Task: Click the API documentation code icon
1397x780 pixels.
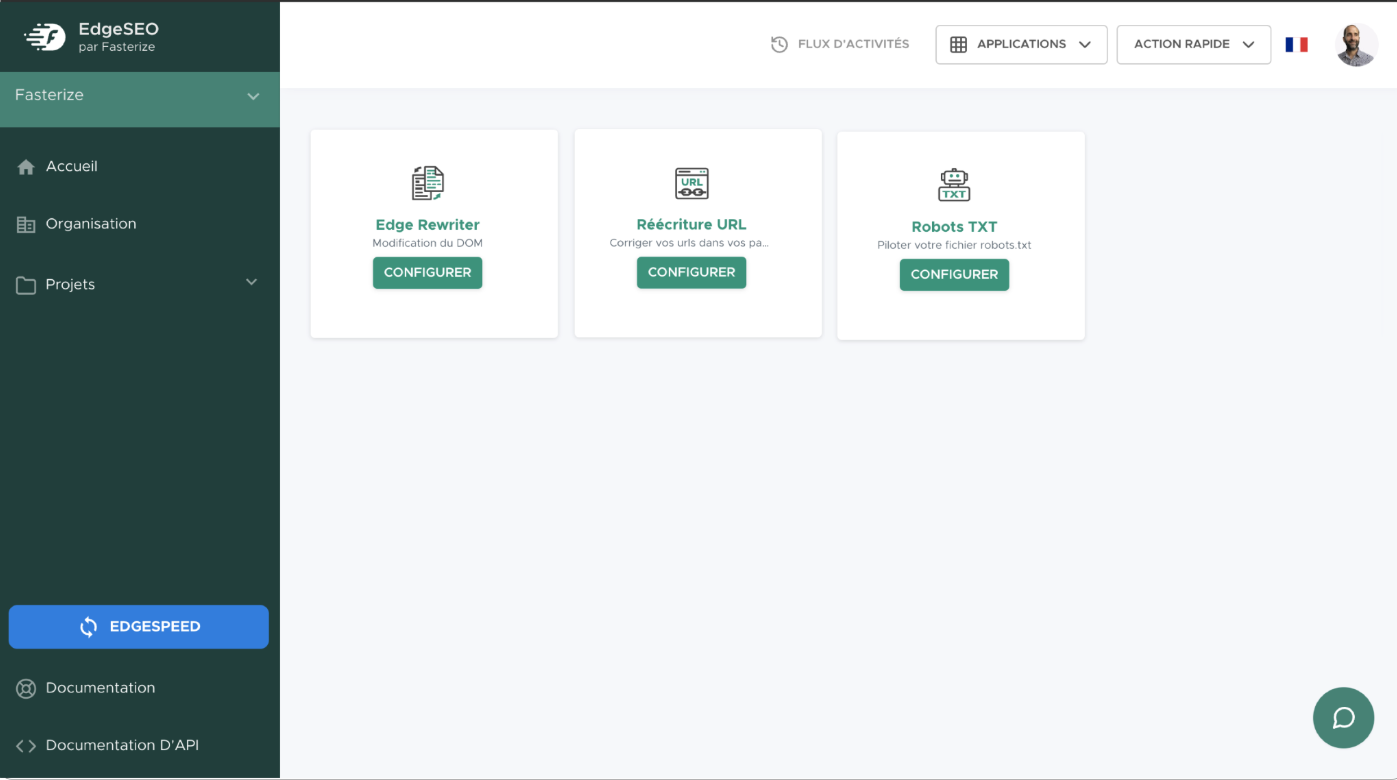Action: point(26,746)
